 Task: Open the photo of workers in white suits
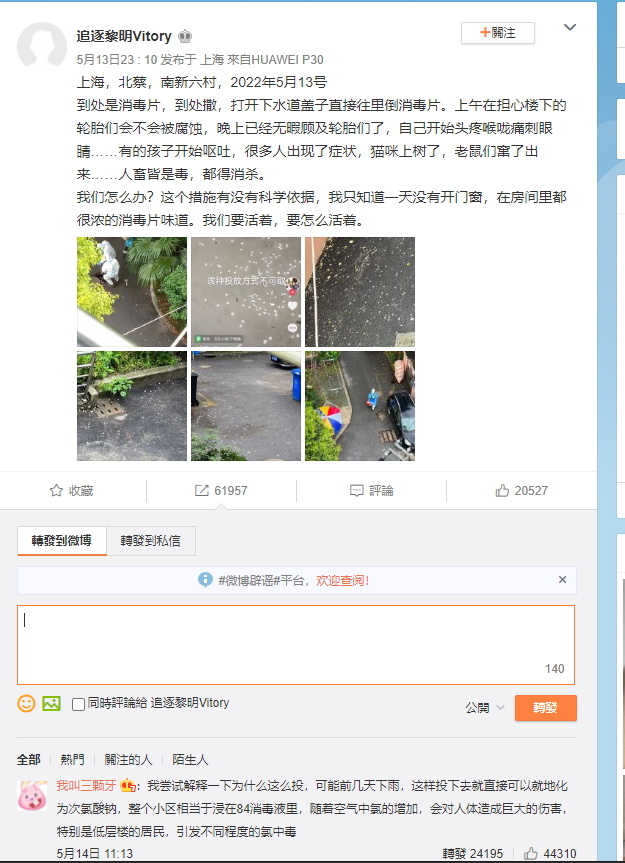coord(132,292)
